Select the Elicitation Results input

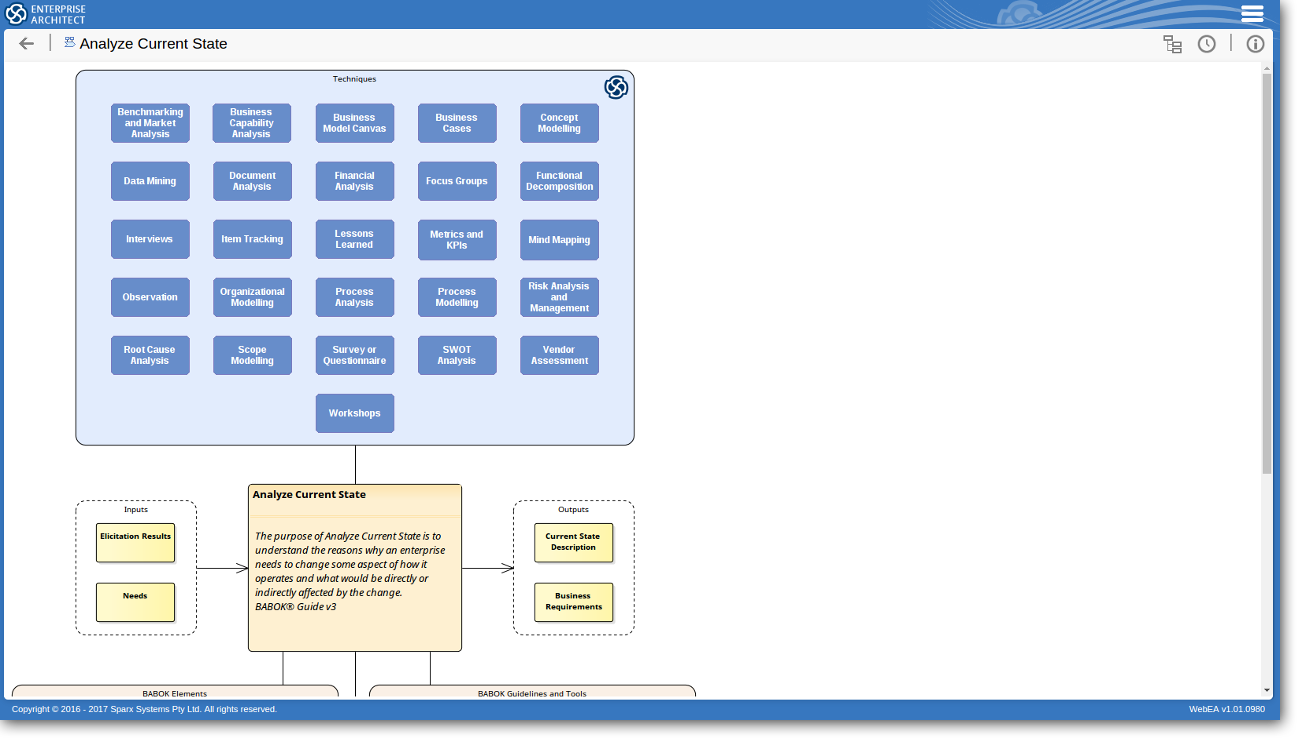(x=135, y=543)
